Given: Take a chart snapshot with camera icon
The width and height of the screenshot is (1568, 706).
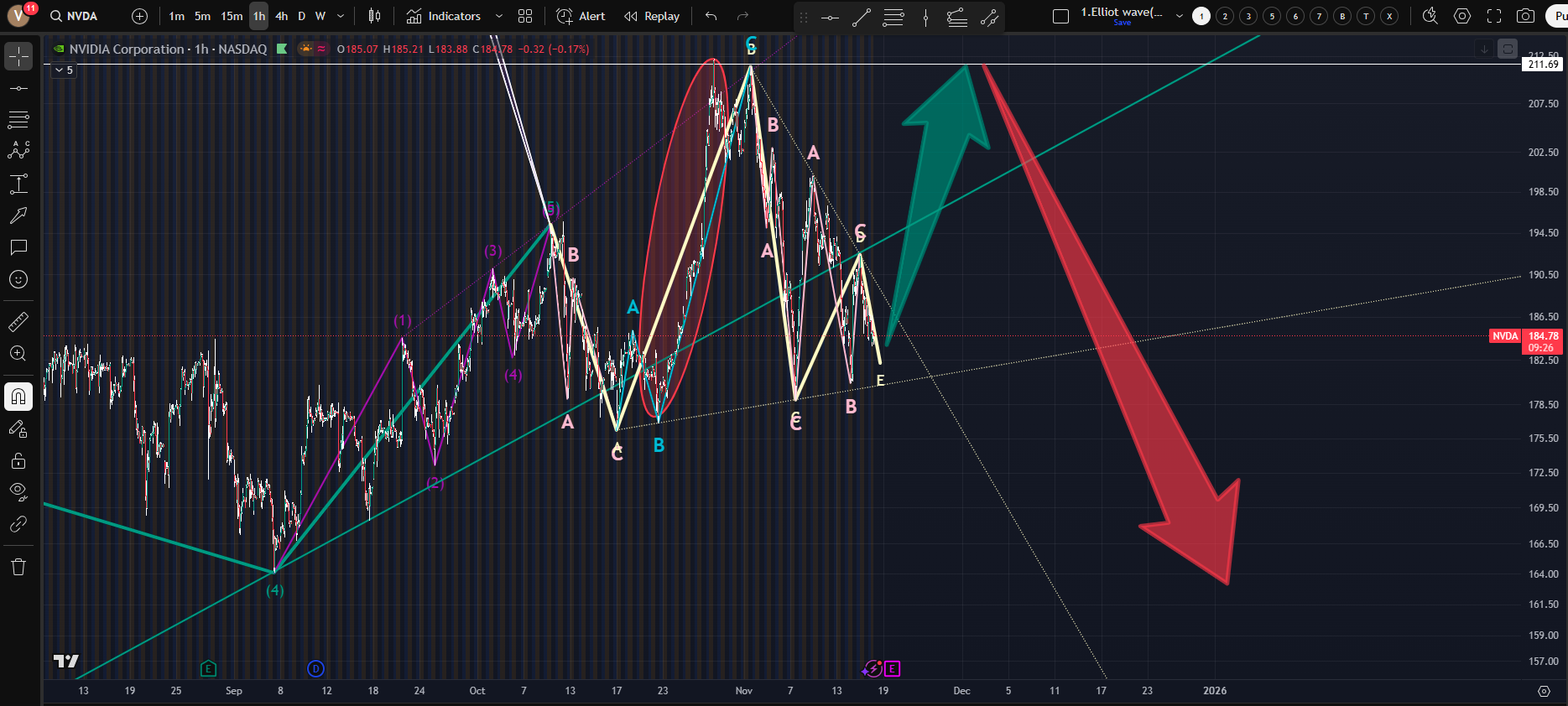Looking at the screenshot, I should coord(1526,16).
